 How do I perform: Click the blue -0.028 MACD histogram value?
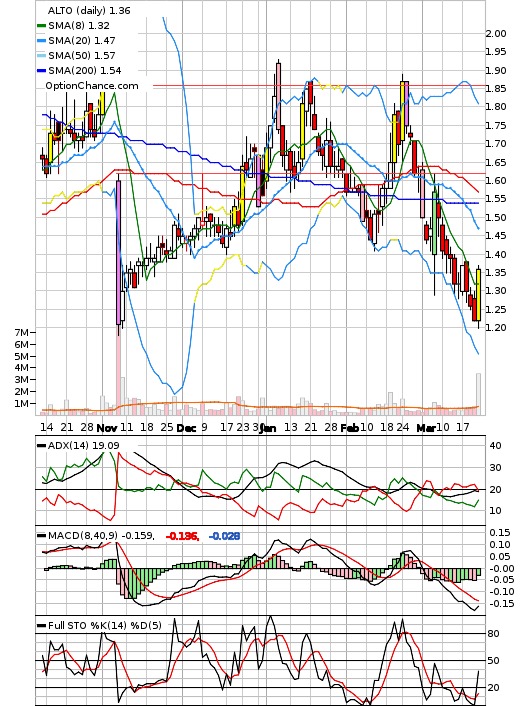tap(224, 536)
